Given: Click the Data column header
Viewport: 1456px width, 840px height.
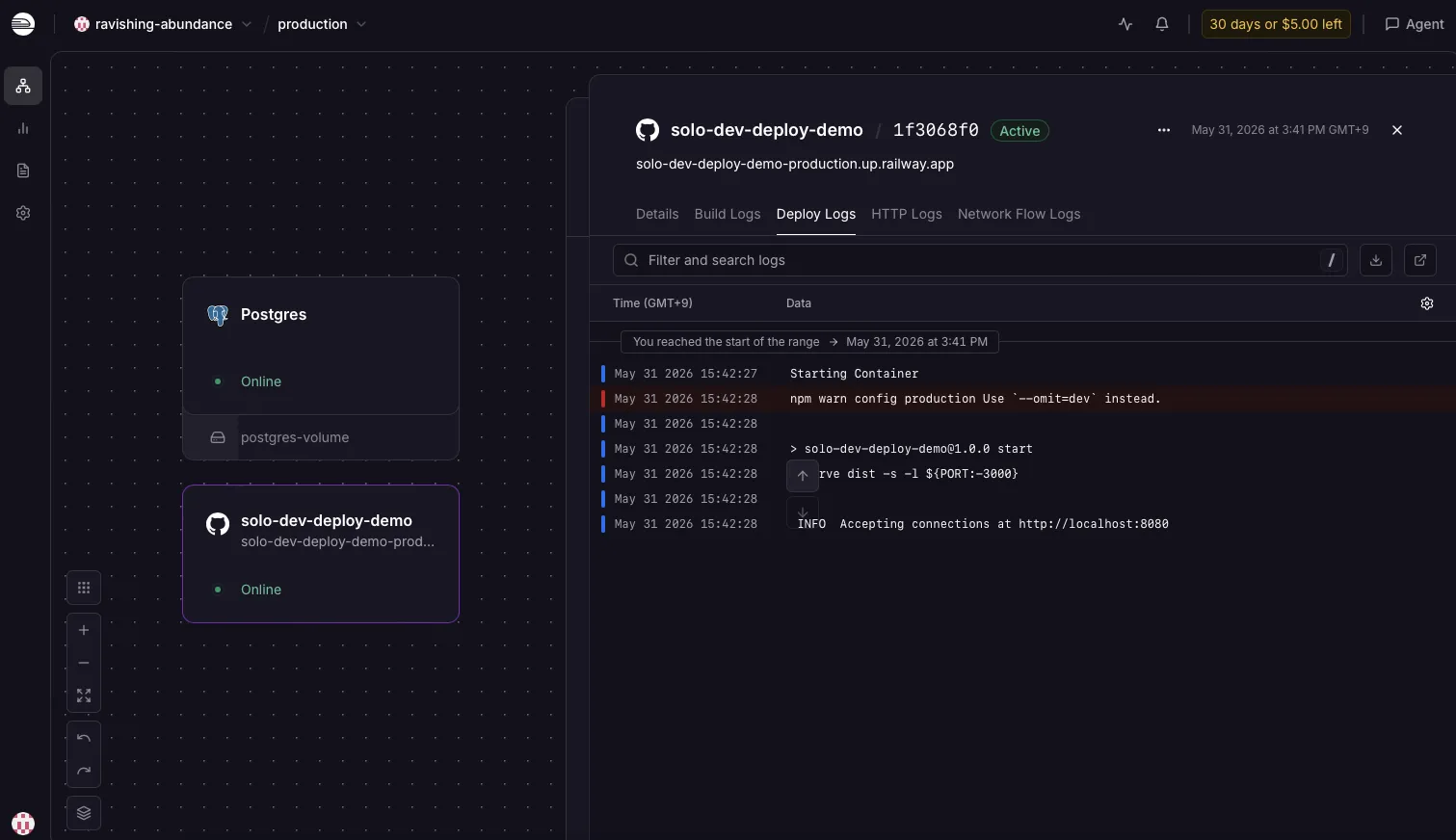Looking at the screenshot, I should 799,303.
